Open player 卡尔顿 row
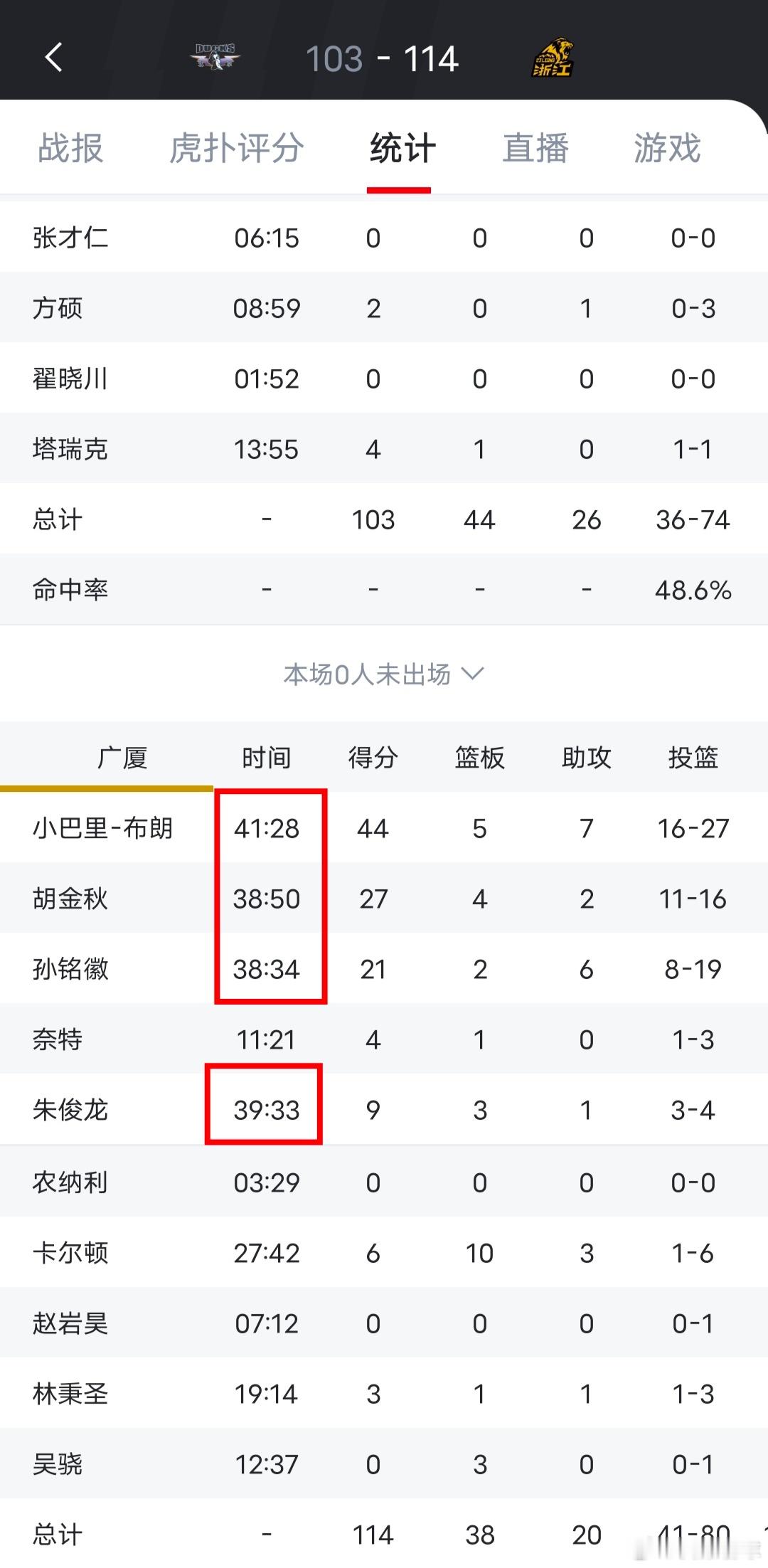This screenshot has height=1568, width=768. [x=384, y=1252]
